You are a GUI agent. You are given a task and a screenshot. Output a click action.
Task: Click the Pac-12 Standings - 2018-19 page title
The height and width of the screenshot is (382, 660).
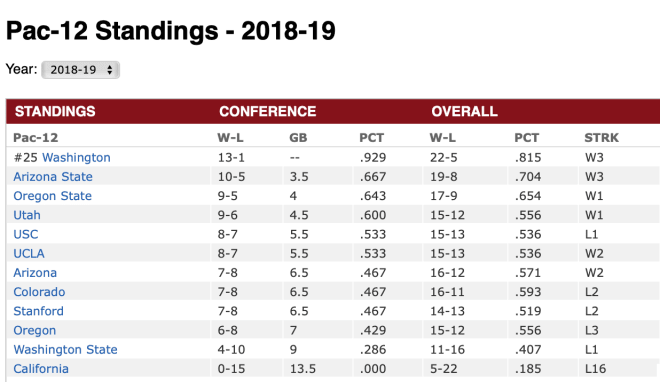(170, 31)
